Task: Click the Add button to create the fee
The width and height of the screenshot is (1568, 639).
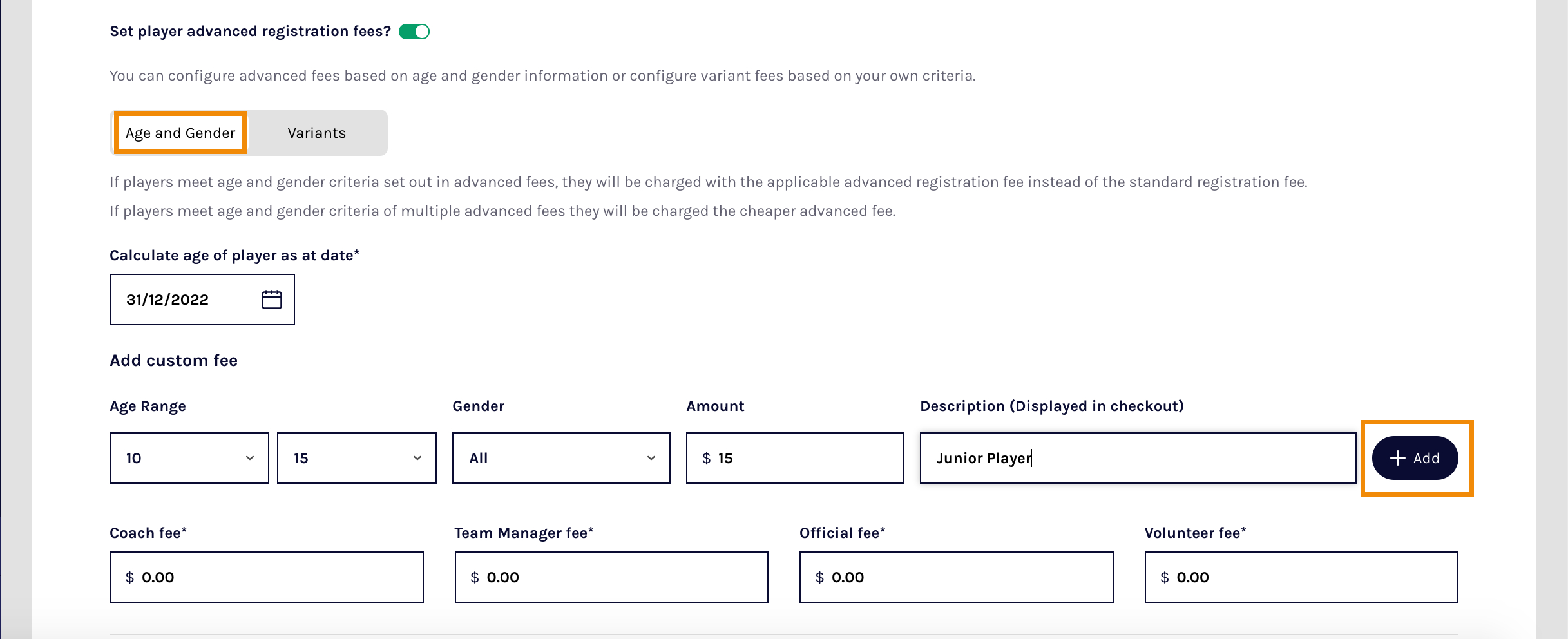Action: pyautogui.click(x=1415, y=458)
